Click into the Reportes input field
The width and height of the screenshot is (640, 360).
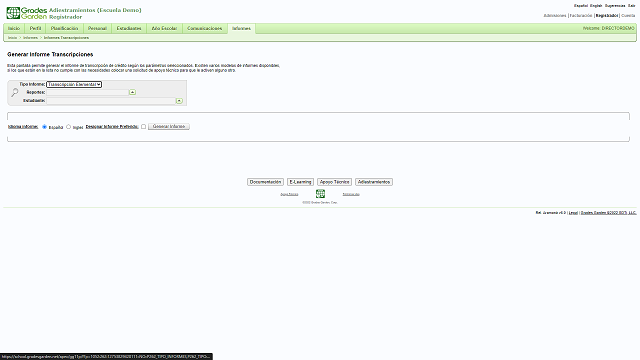point(87,92)
